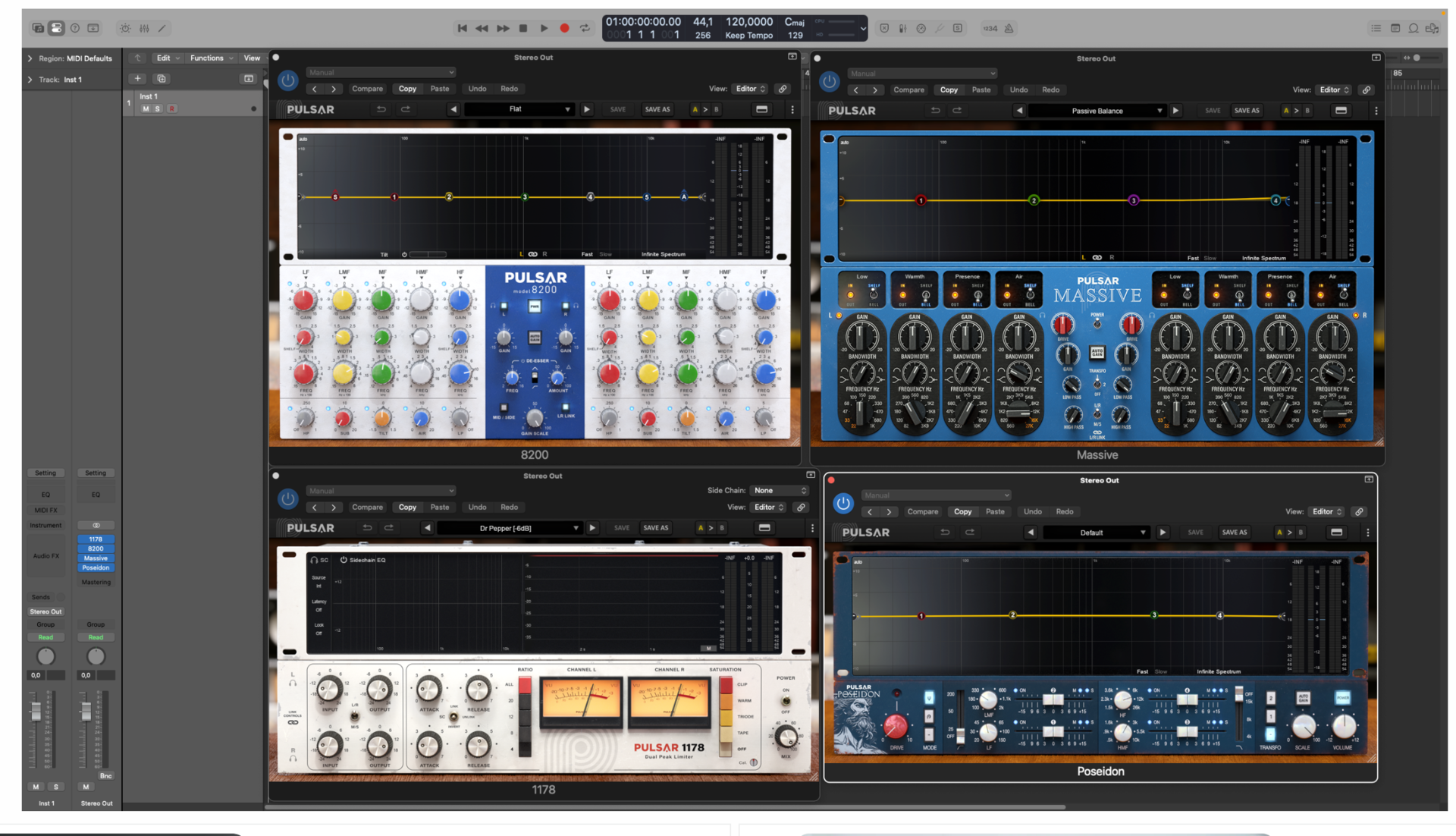Open the View menu in tracks area
This screenshot has width=1456, height=836.
pos(252,58)
